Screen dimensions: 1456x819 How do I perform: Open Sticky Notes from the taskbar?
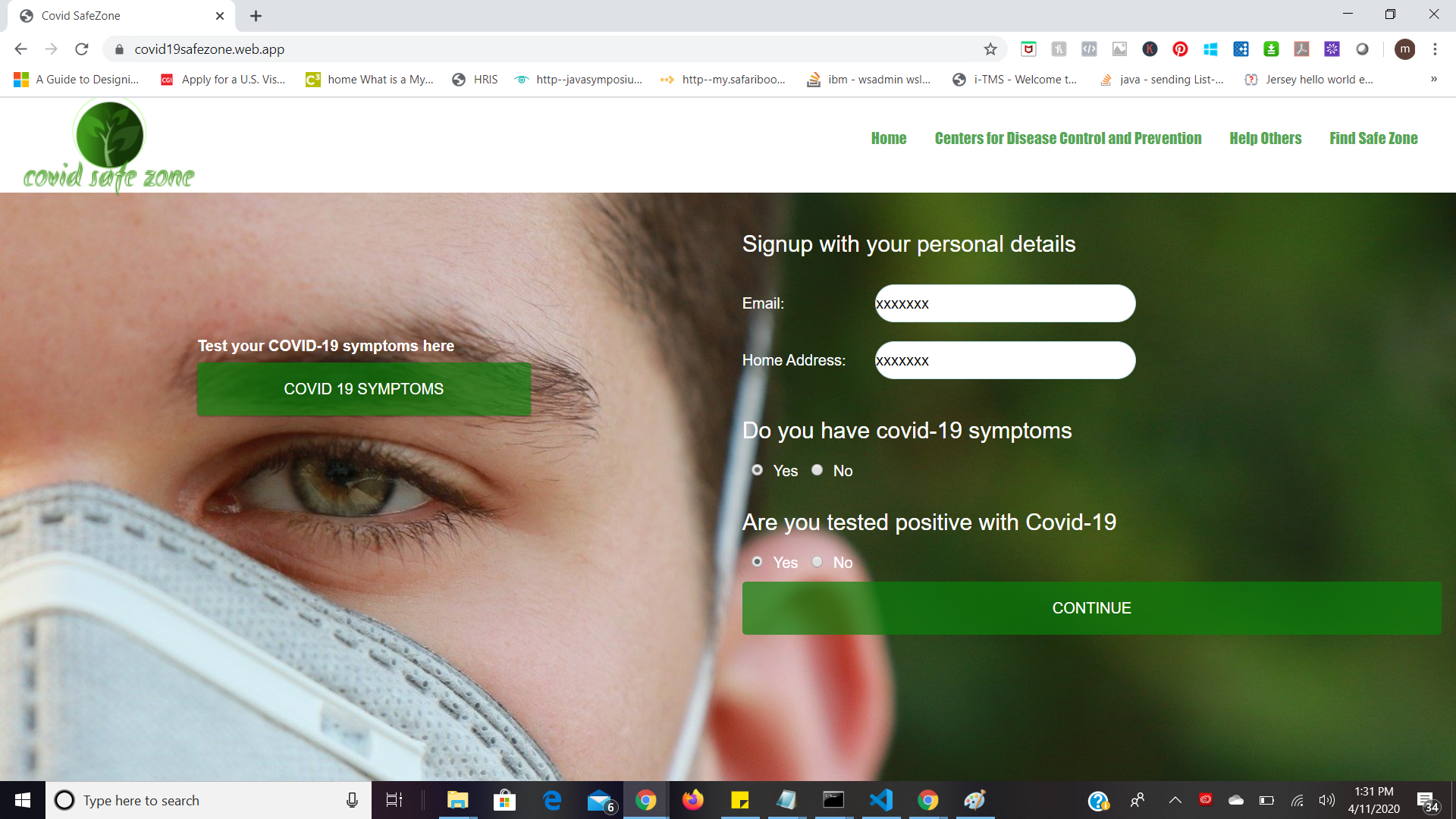click(739, 800)
